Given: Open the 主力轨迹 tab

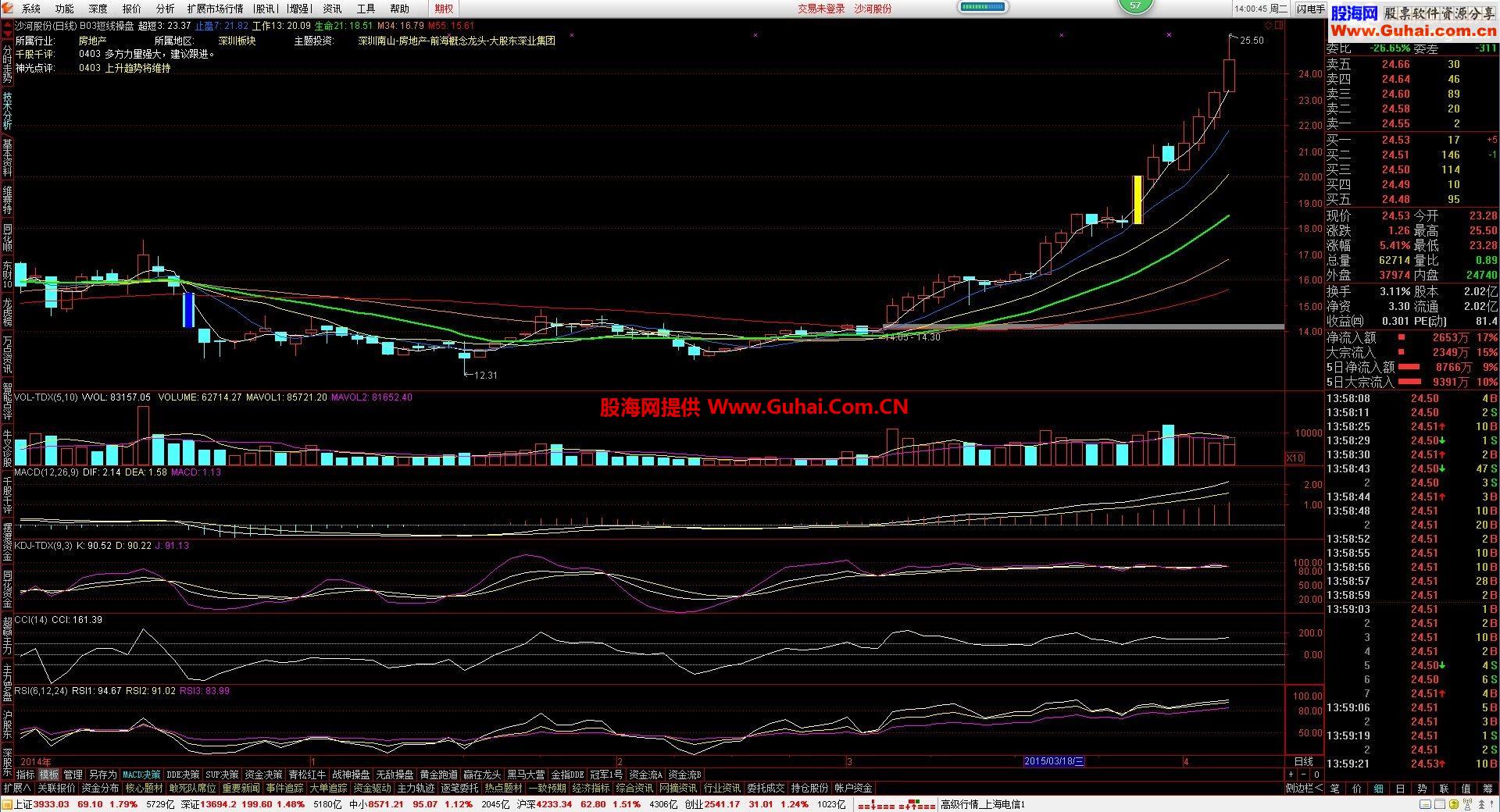Looking at the screenshot, I should 416,789.
